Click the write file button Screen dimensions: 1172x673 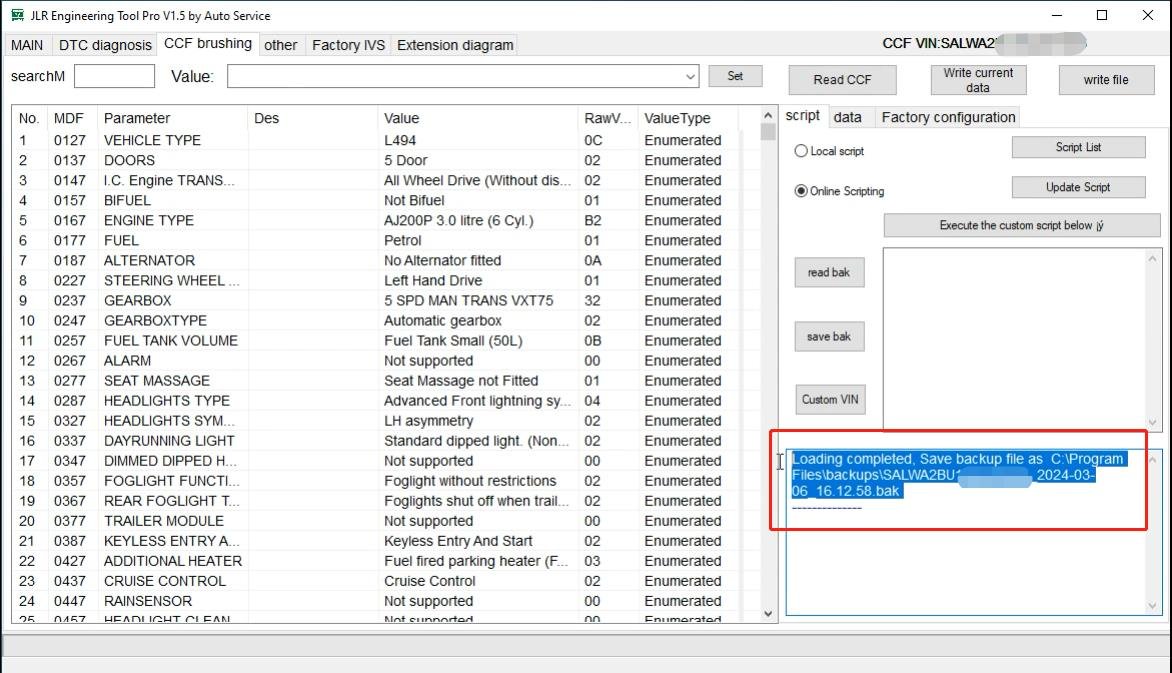[x=1106, y=80]
